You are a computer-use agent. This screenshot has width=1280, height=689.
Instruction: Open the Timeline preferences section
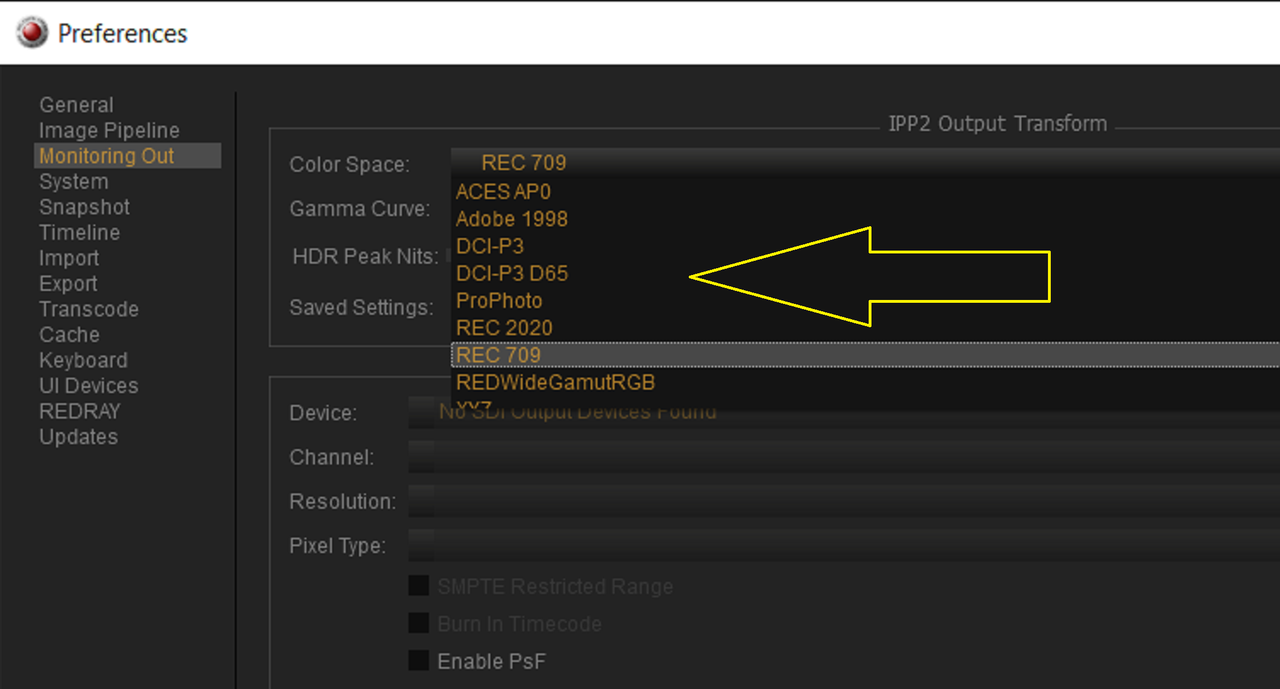(x=79, y=233)
